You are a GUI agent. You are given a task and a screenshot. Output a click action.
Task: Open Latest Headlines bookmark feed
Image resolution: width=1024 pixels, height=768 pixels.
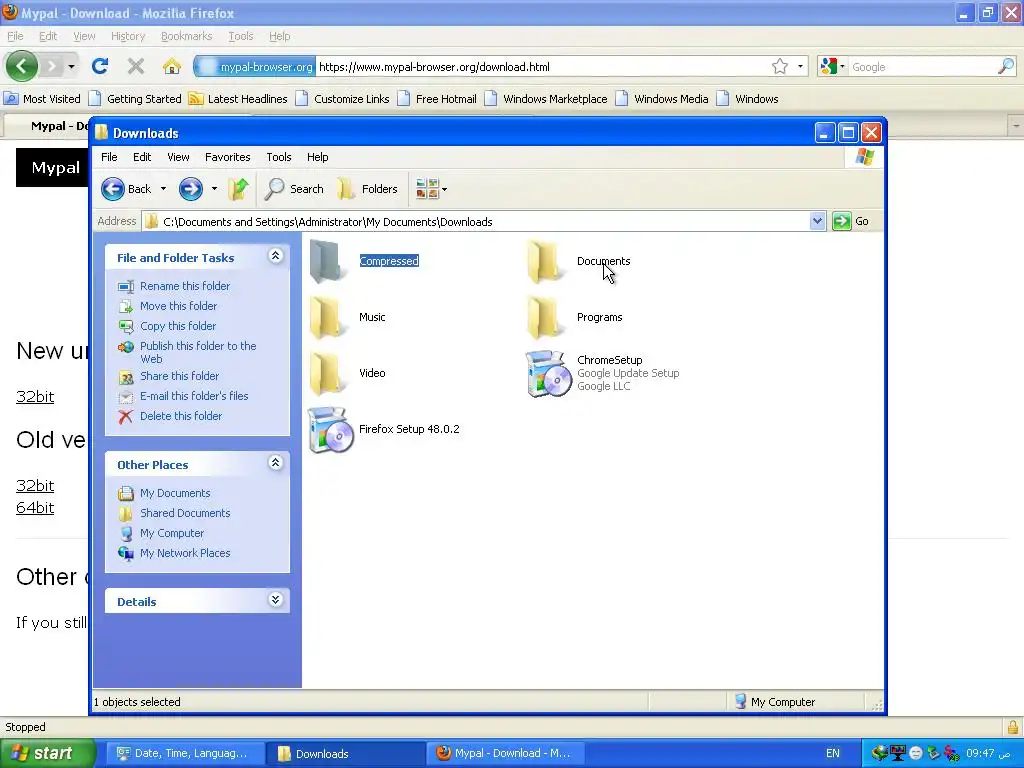coord(238,99)
